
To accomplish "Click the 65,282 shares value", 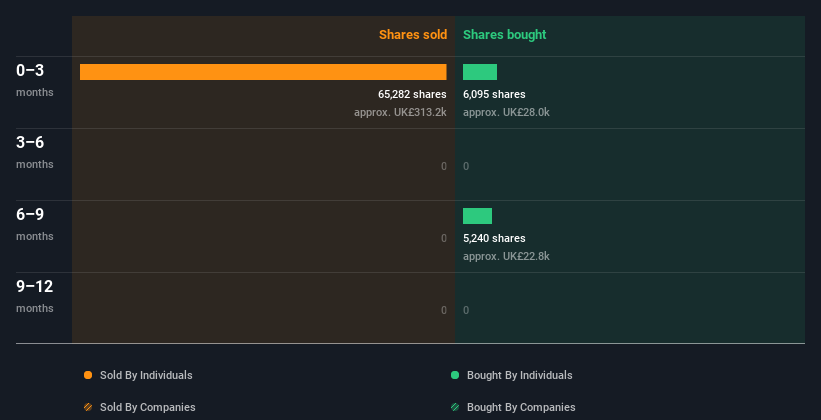I will click(x=412, y=94).
